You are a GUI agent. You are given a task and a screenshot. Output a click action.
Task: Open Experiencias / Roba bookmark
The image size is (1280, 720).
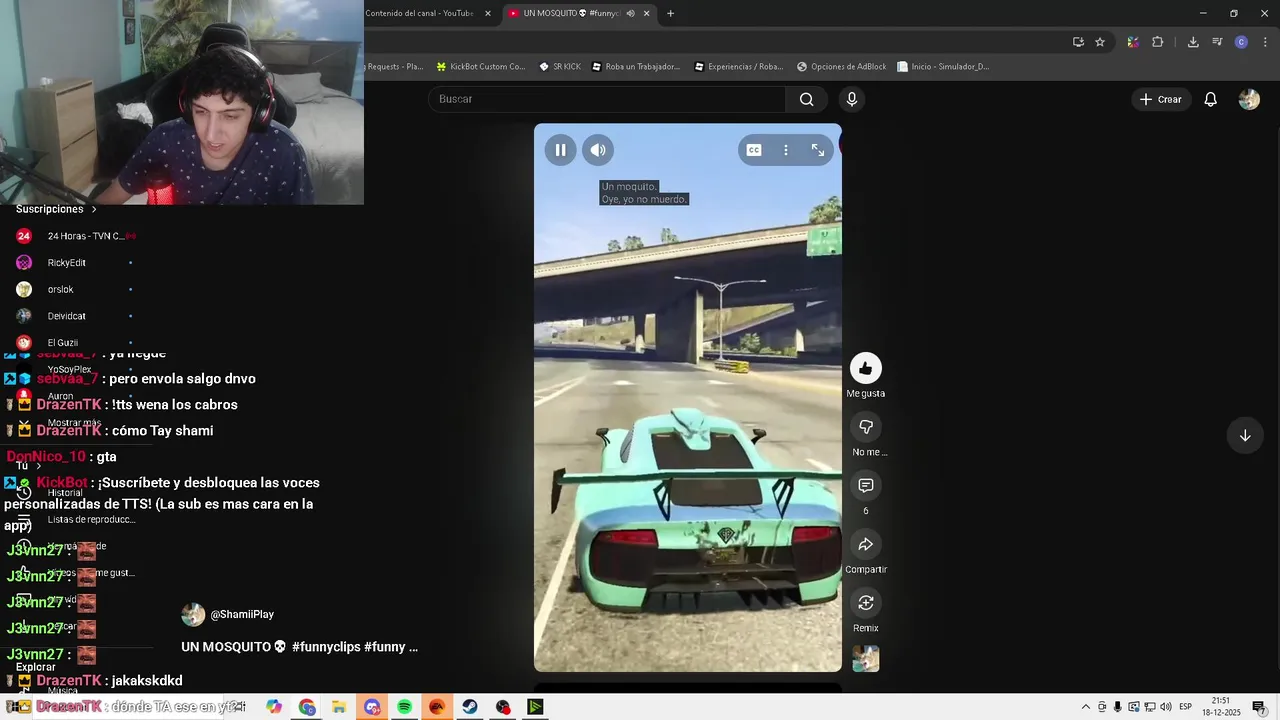click(738, 67)
